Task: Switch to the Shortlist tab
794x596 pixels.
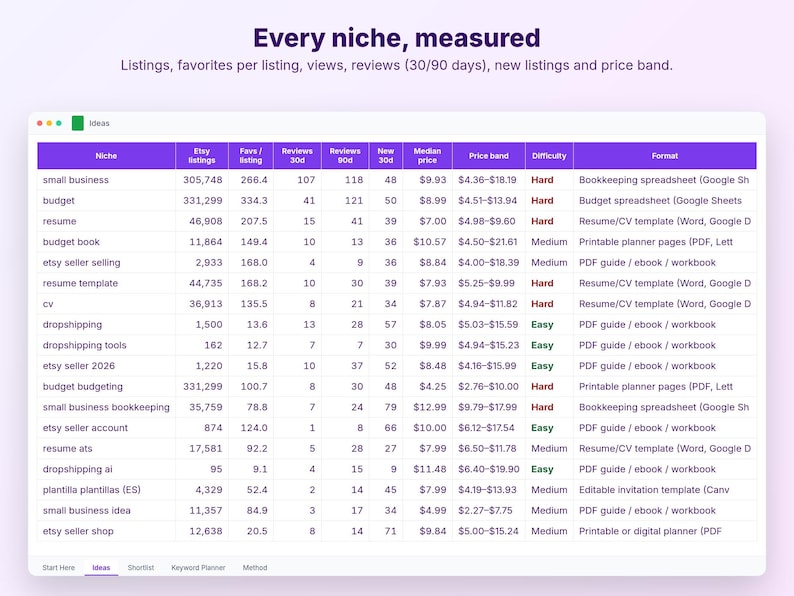Action: pos(141,568)
